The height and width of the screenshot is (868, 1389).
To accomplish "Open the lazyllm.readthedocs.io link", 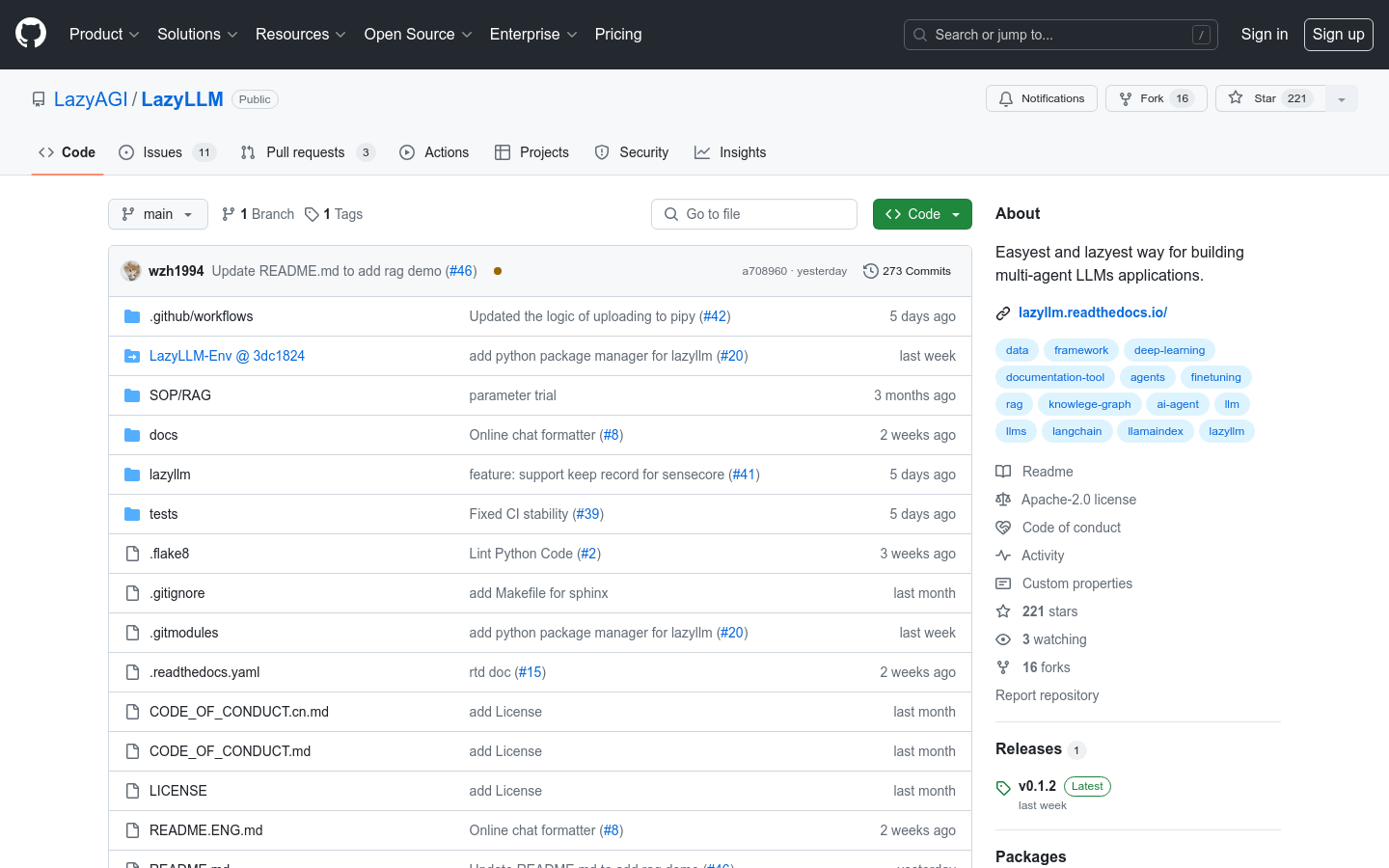I will click(1093, 312).
